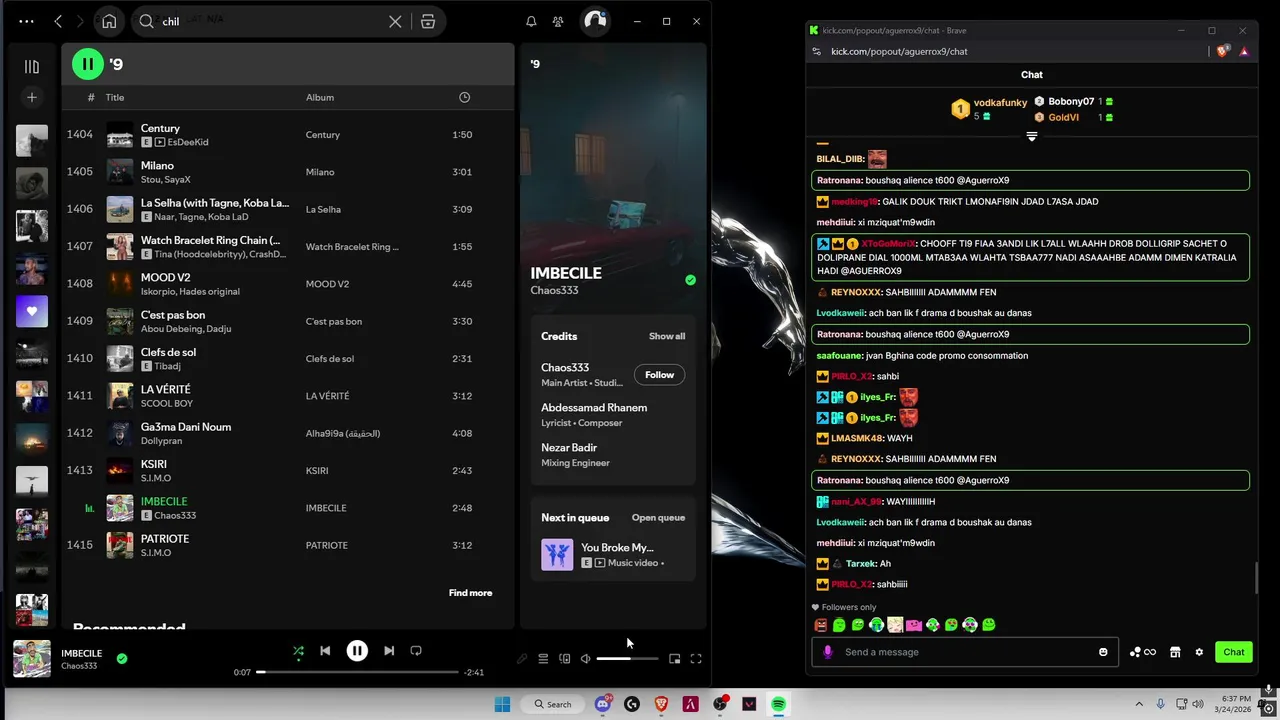
Task: Sort by duration clock icon
Action: 464,97
